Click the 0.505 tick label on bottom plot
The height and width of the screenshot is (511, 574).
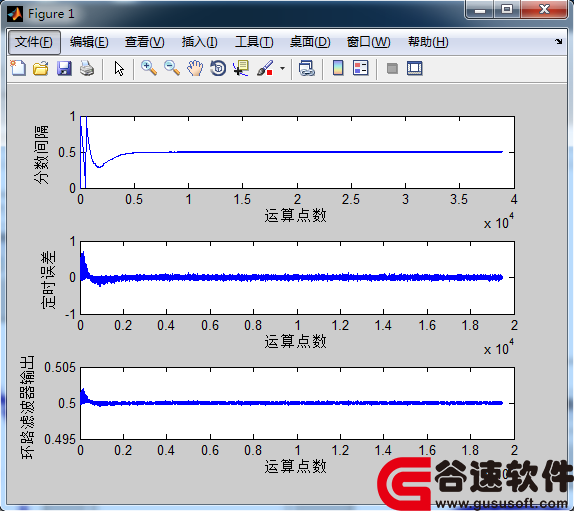[60, 367]
